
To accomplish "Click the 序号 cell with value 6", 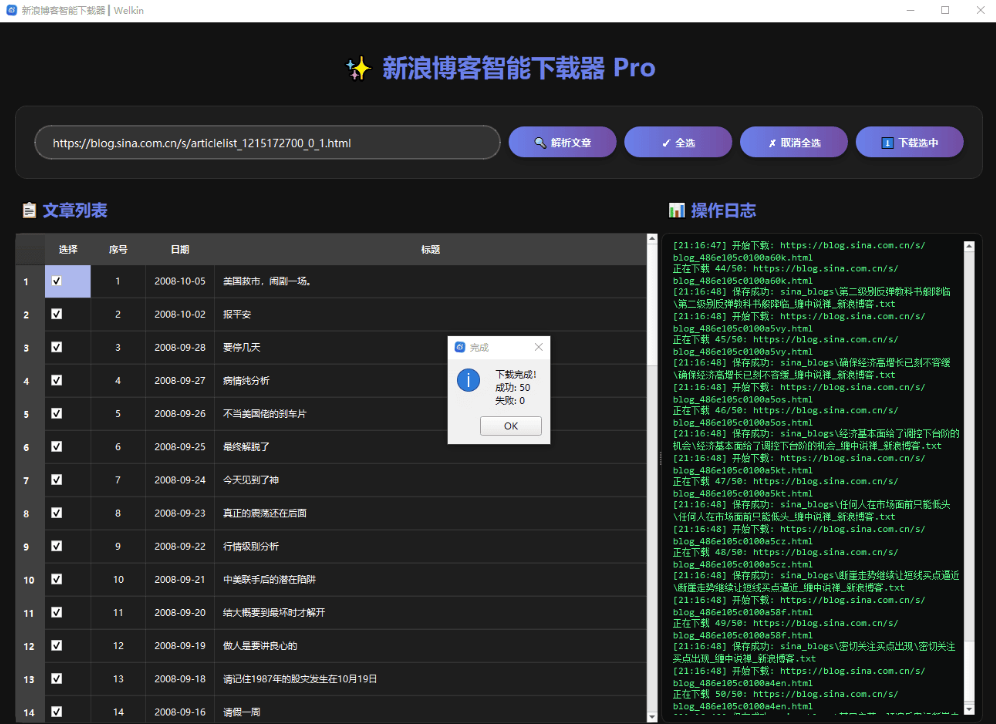I will (118, 446).
